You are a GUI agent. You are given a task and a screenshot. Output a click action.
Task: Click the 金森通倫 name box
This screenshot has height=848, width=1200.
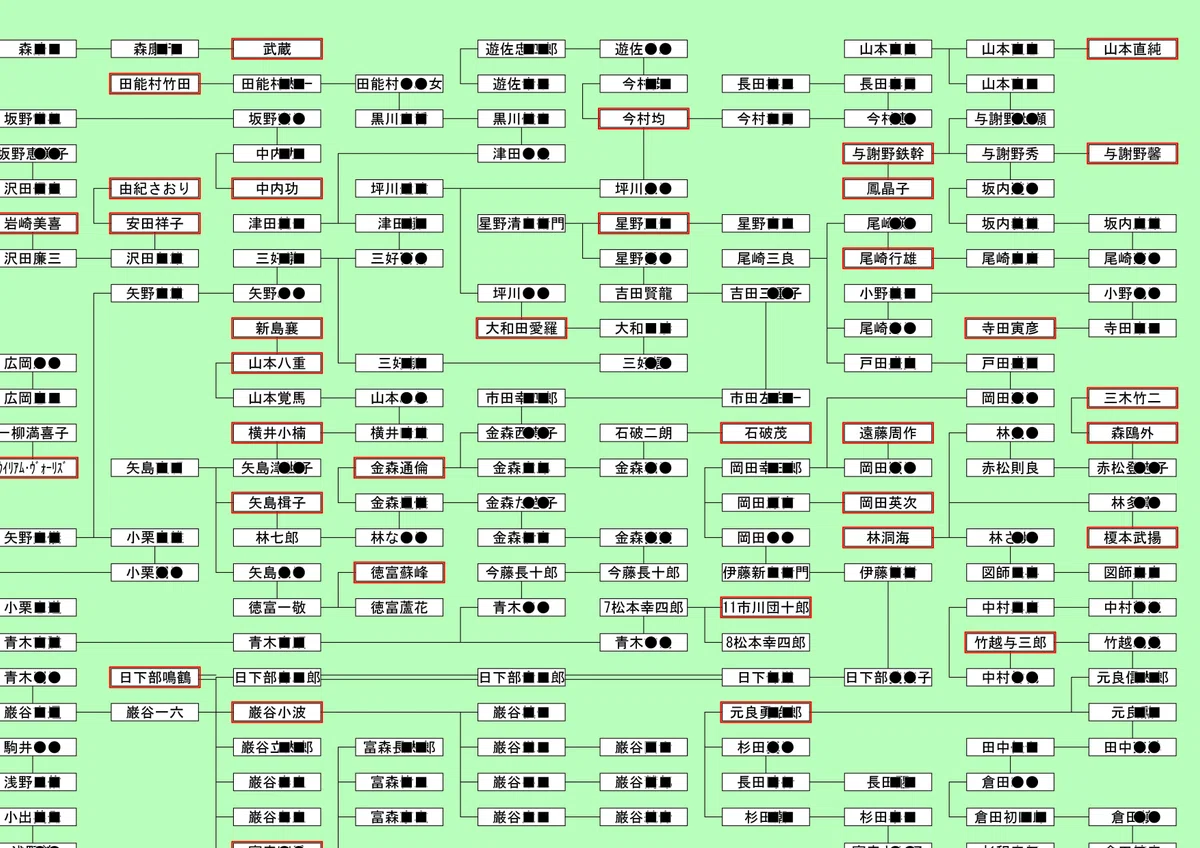click(x=399, y=468)
